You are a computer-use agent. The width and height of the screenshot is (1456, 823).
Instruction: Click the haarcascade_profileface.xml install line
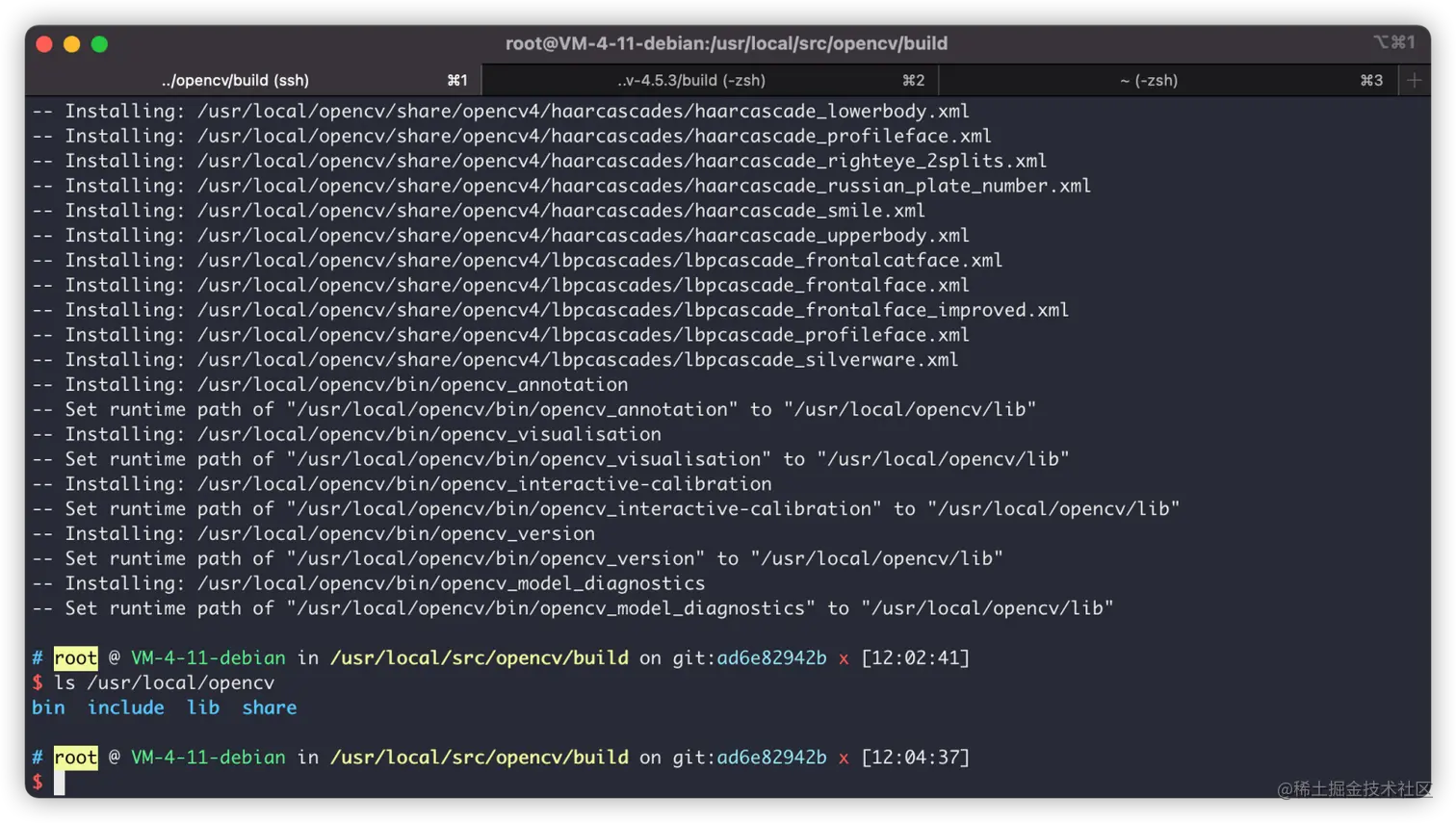(511, 137)
